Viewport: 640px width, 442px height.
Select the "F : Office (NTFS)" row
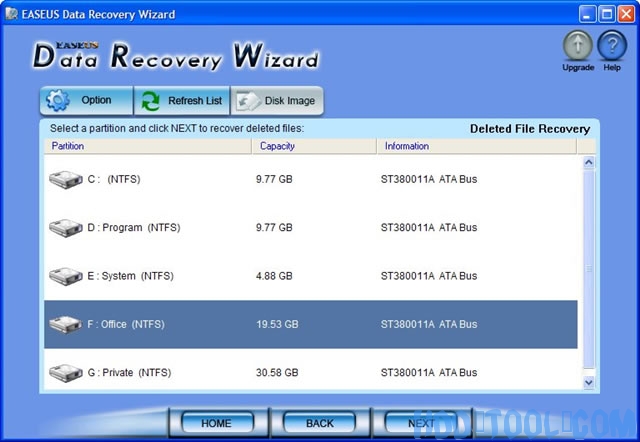[x=311, y=324]
